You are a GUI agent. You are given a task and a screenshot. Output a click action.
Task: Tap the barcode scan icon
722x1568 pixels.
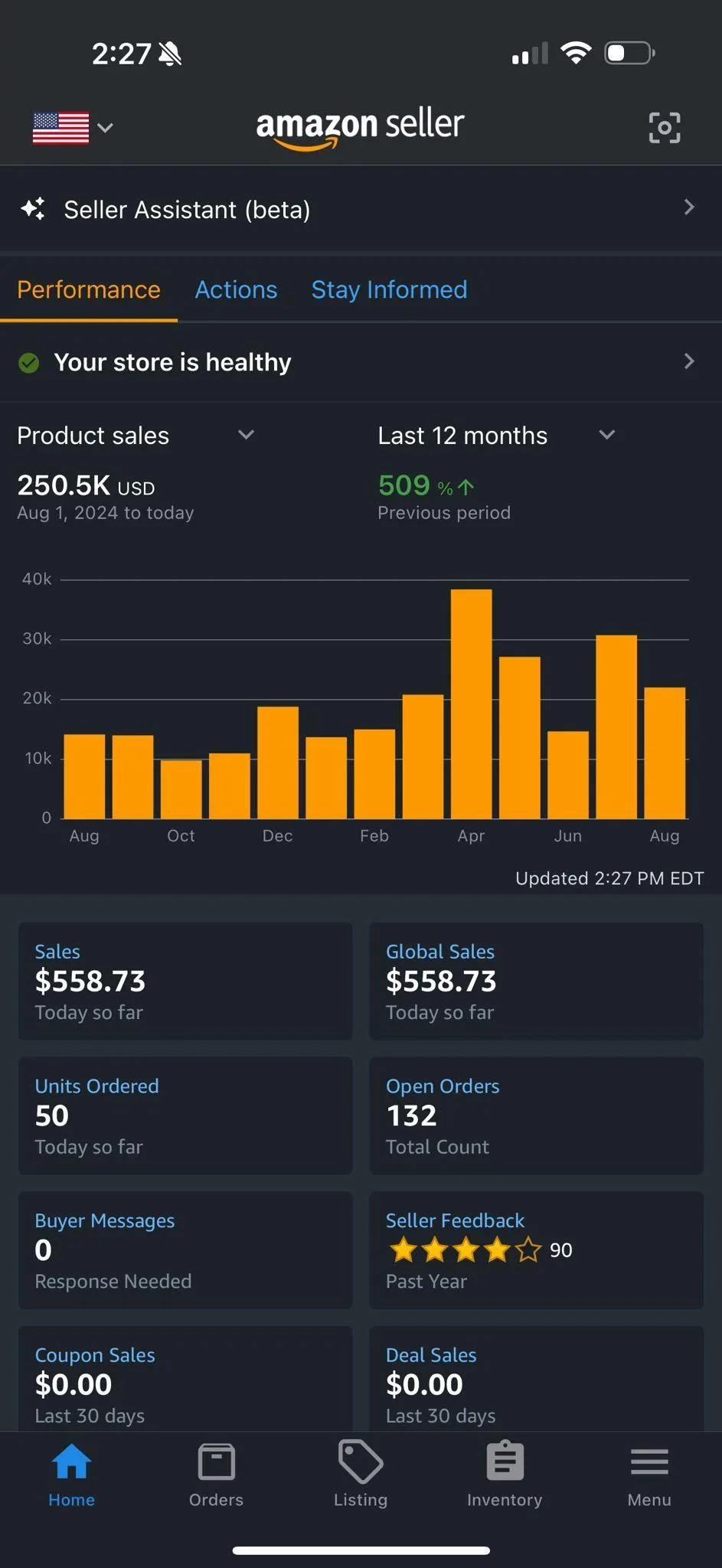(x=664, y=127)
